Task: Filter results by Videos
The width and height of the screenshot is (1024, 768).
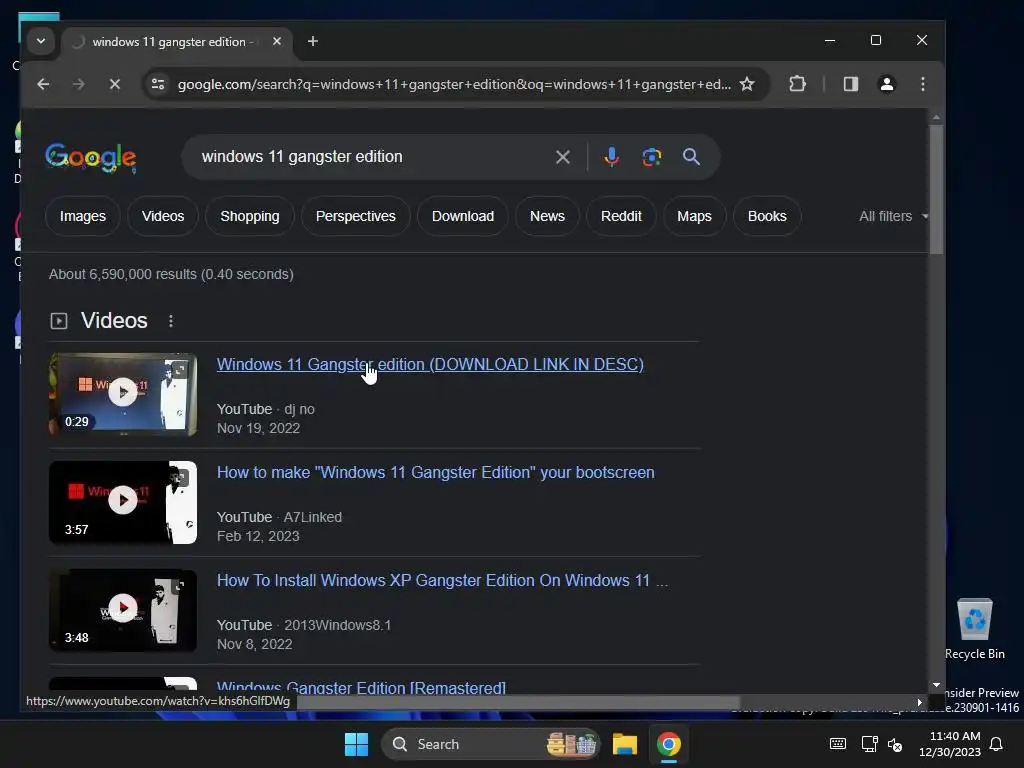Action: tap(163, 216)
